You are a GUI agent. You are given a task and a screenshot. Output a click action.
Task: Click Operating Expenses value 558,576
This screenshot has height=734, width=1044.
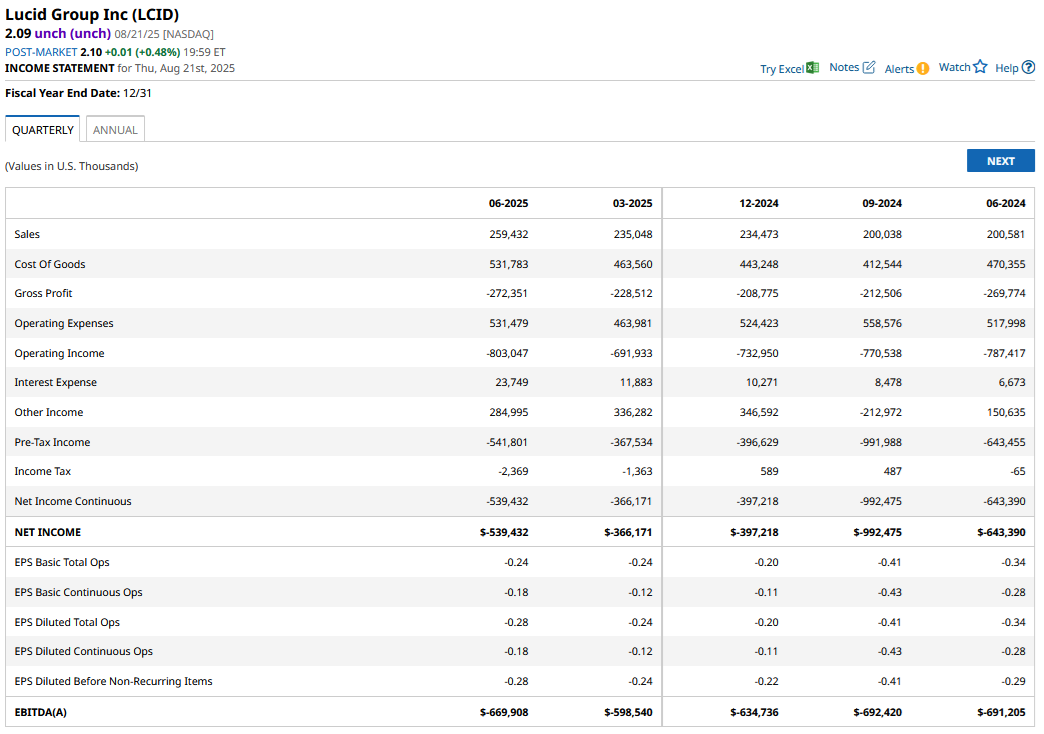click(882, 323)
